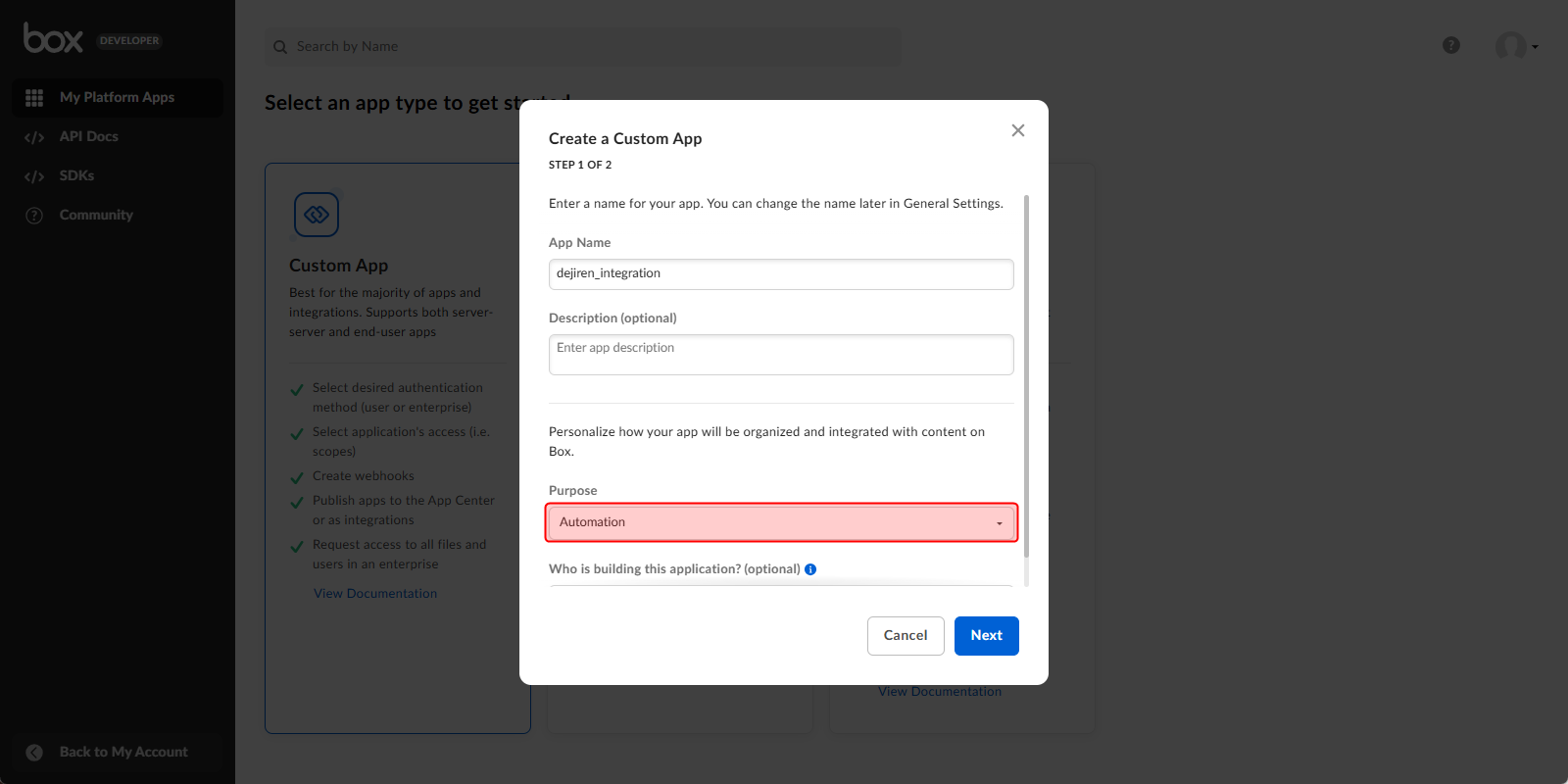Focus the Search by Name field

583,46
